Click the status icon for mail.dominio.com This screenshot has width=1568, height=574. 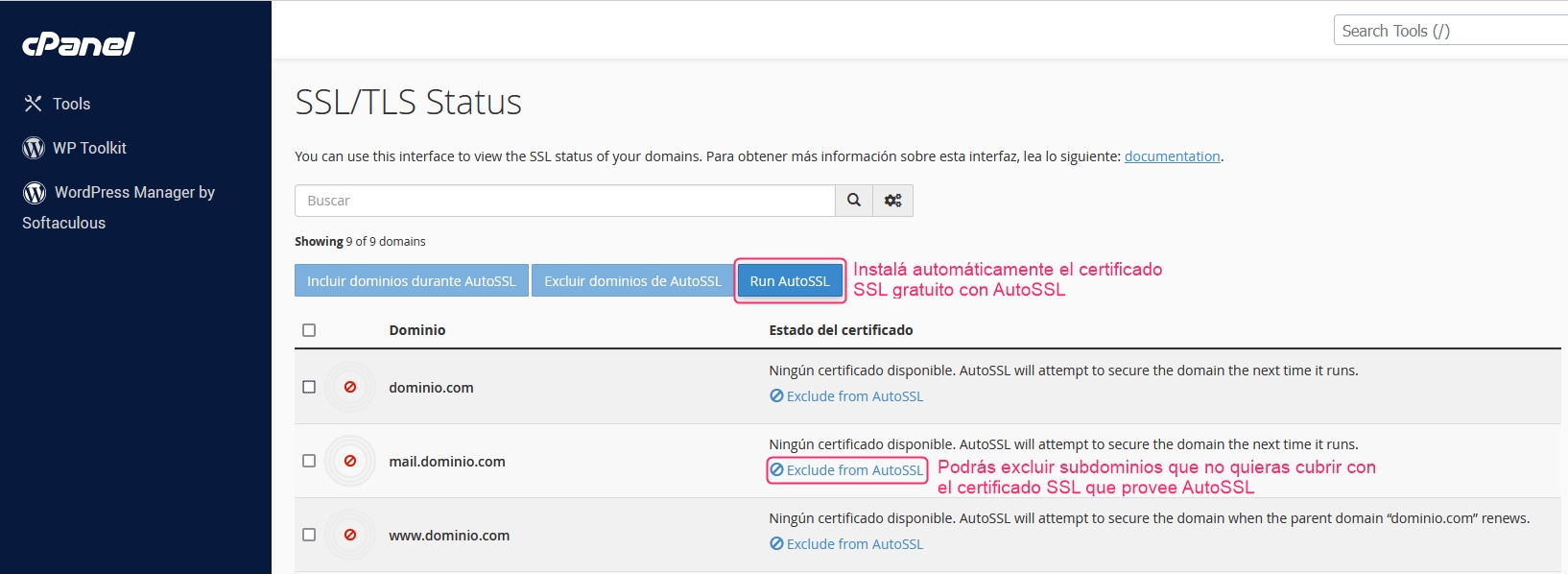coord(350,461)
